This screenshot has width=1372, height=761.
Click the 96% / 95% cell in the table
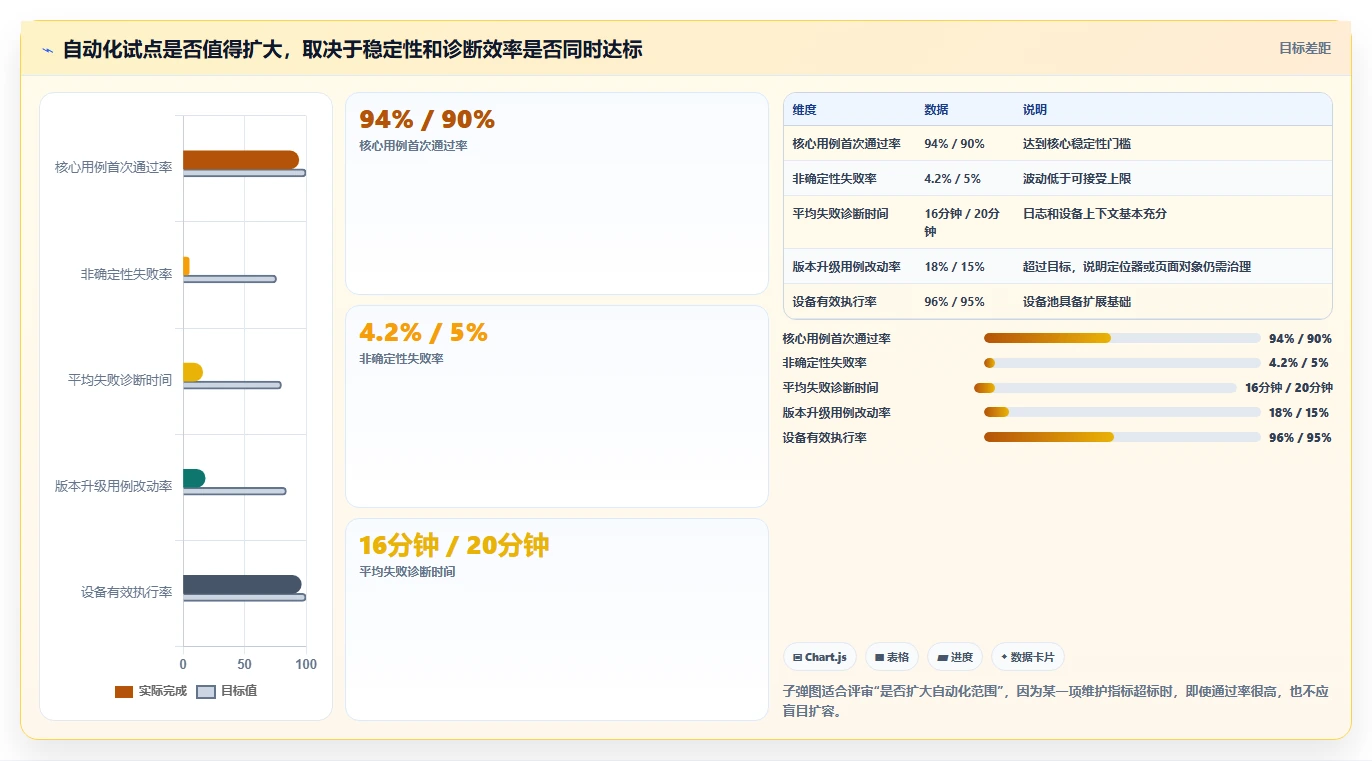coord(954,302)
